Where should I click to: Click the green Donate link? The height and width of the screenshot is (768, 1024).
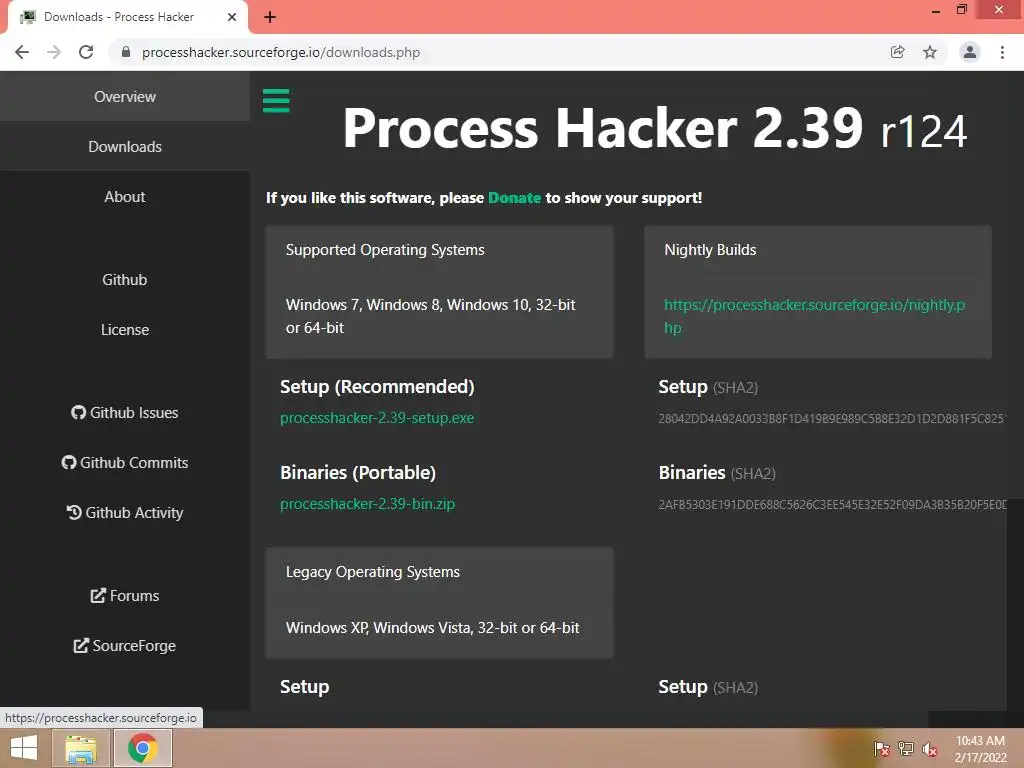(515, 198)
